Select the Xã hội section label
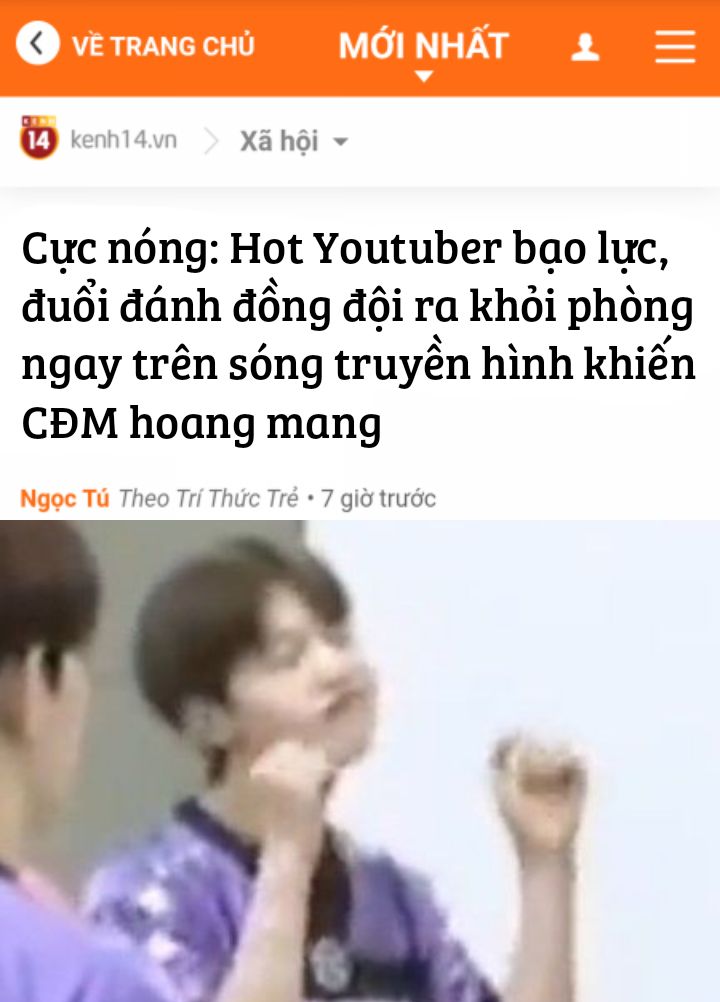Image resolution: width=720 pixels, height=1002 pixels. [279, 141]
